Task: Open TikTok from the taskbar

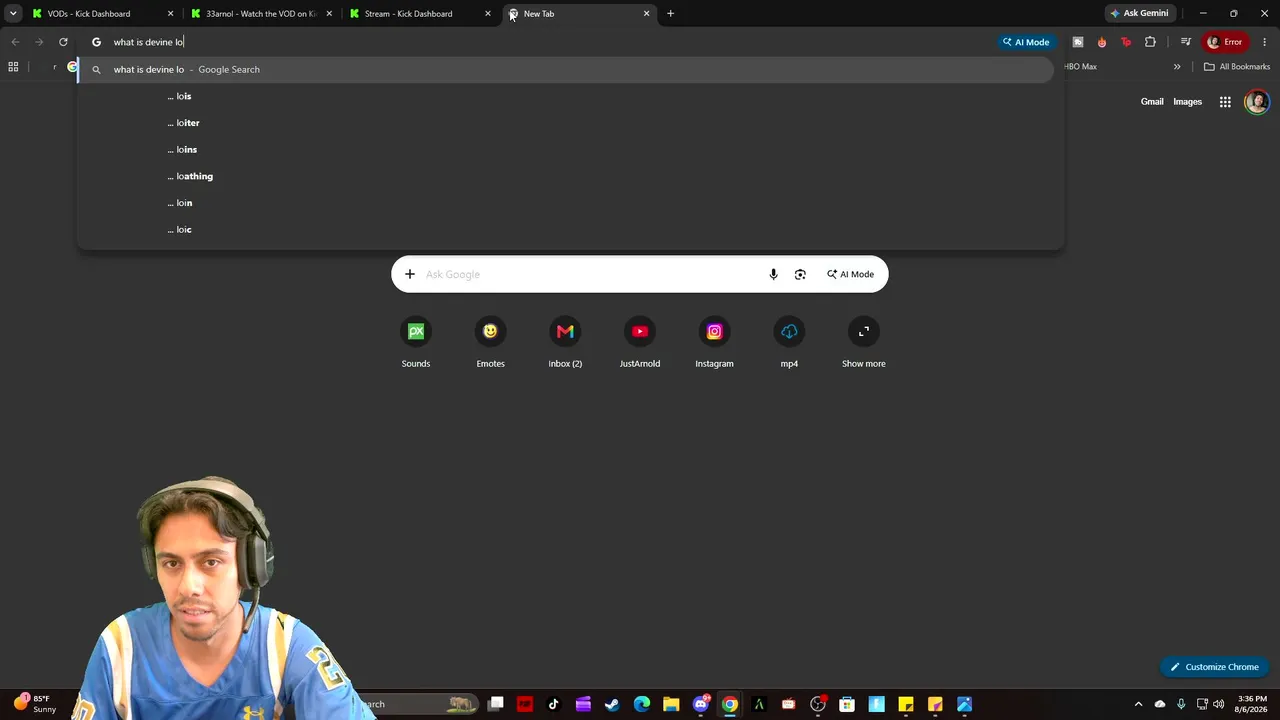Action: coord(554,704)
